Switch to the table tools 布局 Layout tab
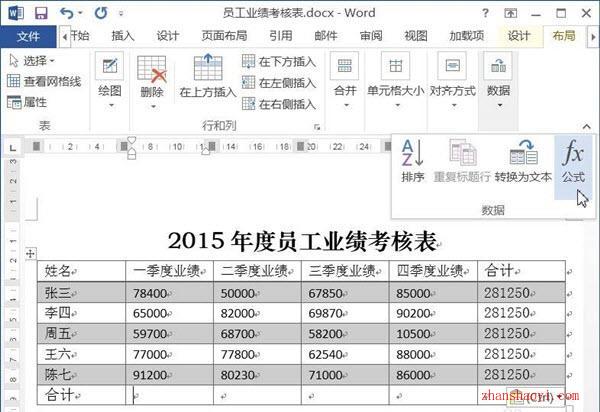The image size is (600, 412). point(564,36)
